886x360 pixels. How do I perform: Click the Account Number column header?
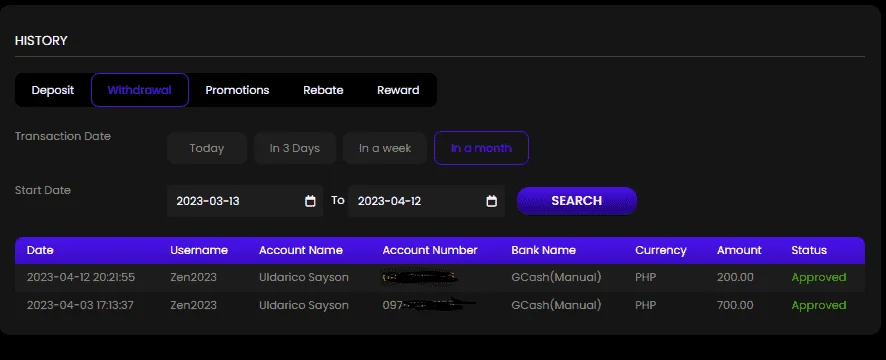pos(430,250)
